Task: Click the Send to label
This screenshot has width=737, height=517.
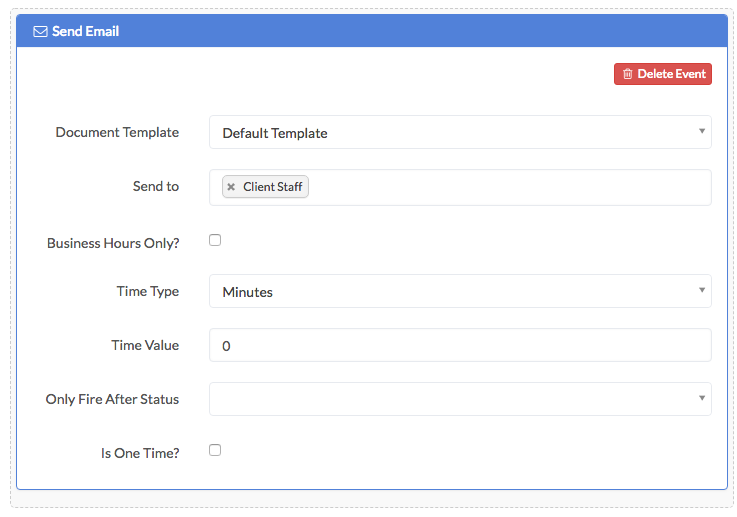Action: click(156, 187)
